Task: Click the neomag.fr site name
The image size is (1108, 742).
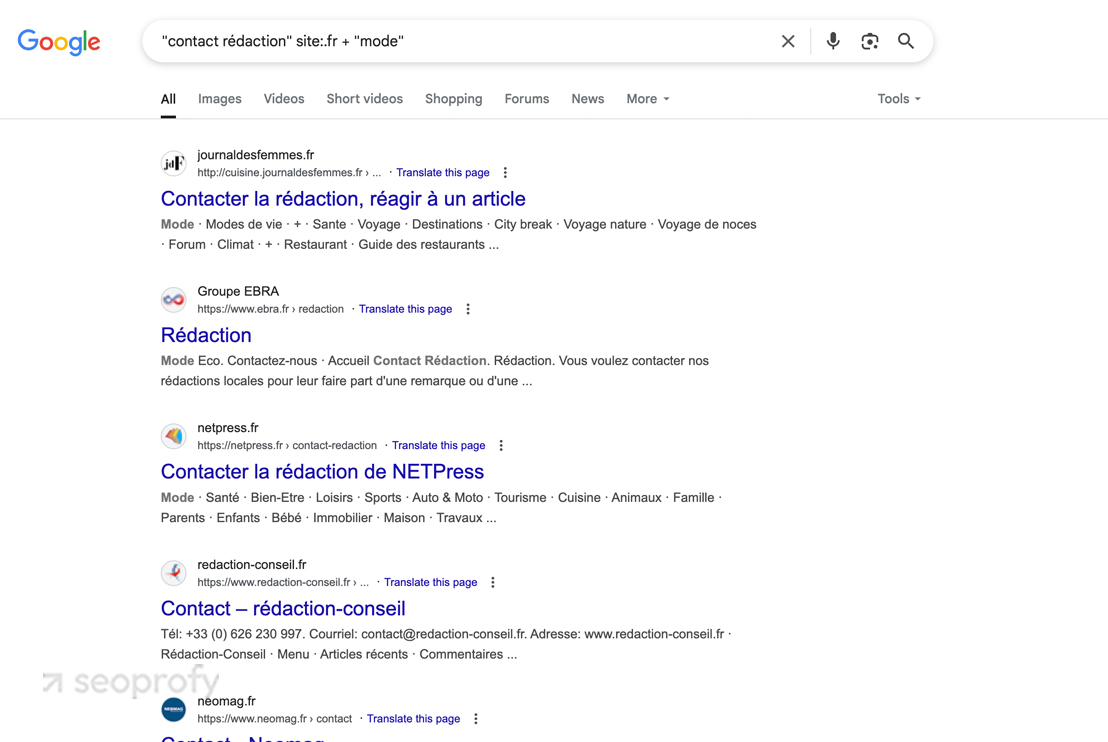Action: [226, 701]
